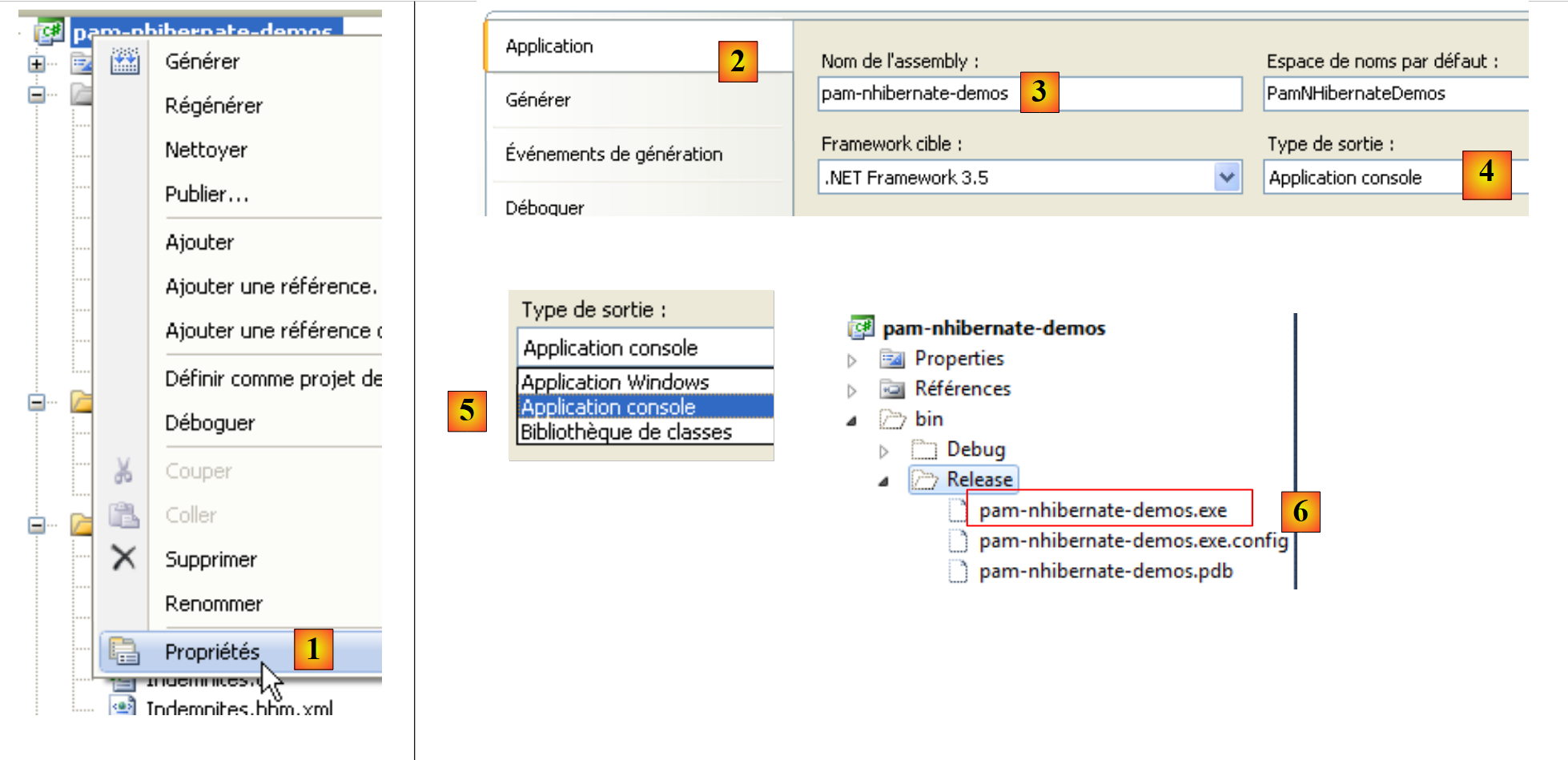1568x760 pixels.
Task: Select the pam-nhibernate-demos.exe file
Action: pyautogui.click(x=1102, y=510)
